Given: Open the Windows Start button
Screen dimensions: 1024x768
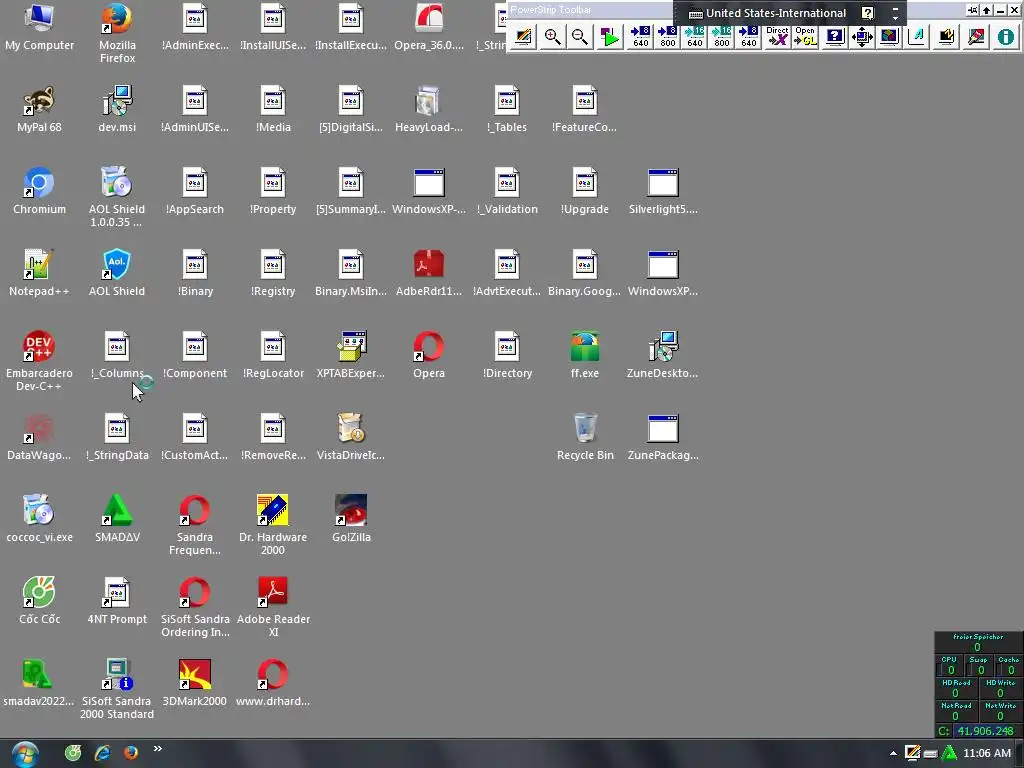Looking at the screenshot, I should [x=25, y=754].
